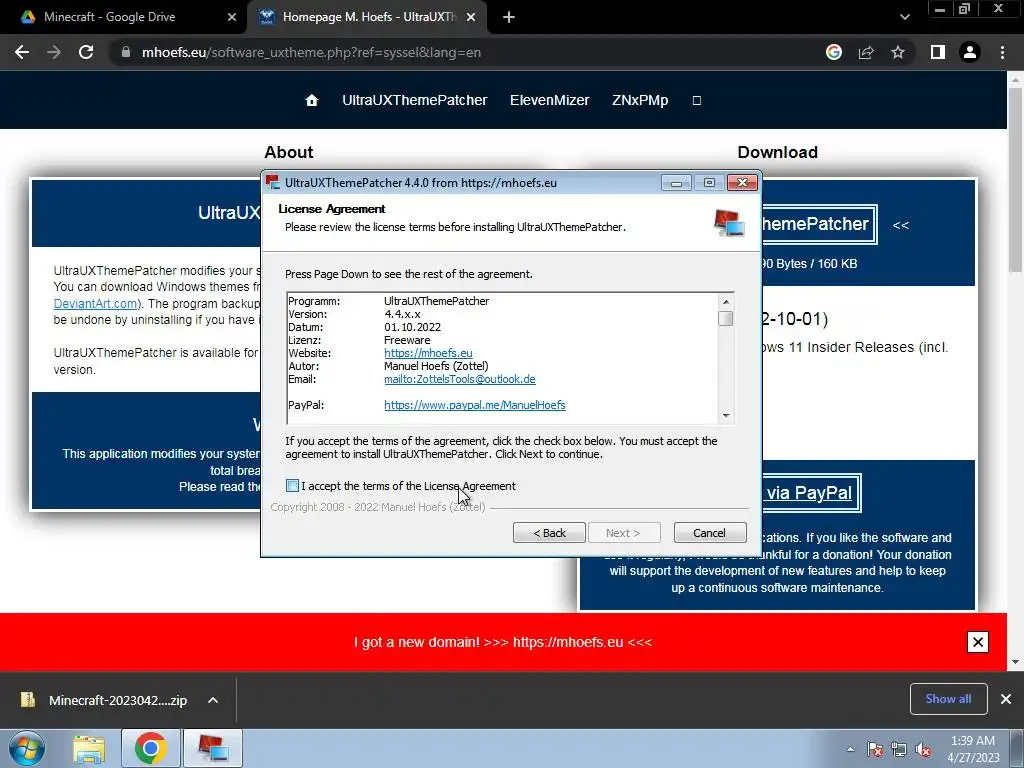
Task: Go to the website home icon
Action: pyautogui.click(x=312, y=100)
